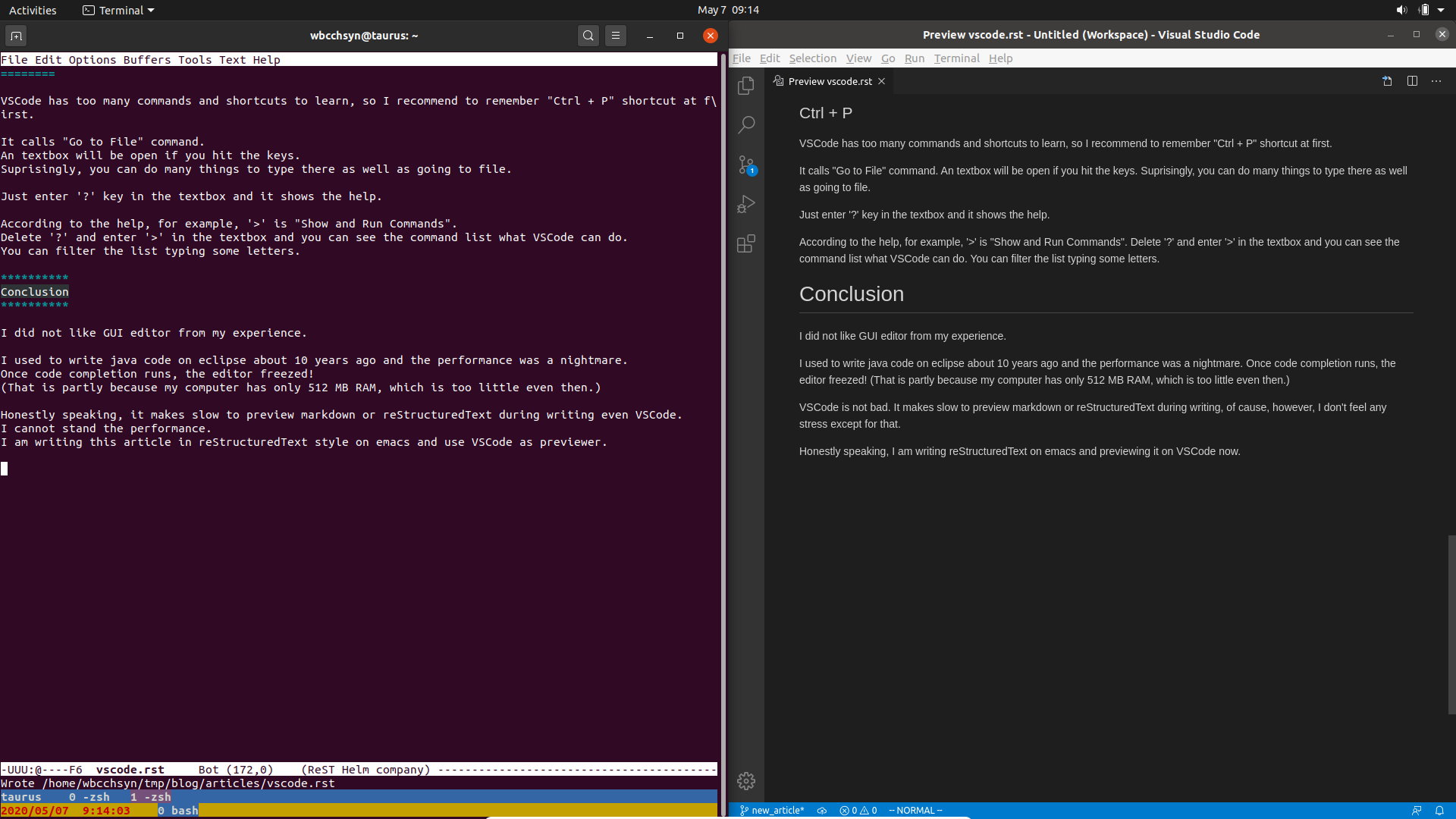The width and height of the screenshot is (1456, 819).
Task: Split the preview editor to the right
Action: (x=1412, y=81)
